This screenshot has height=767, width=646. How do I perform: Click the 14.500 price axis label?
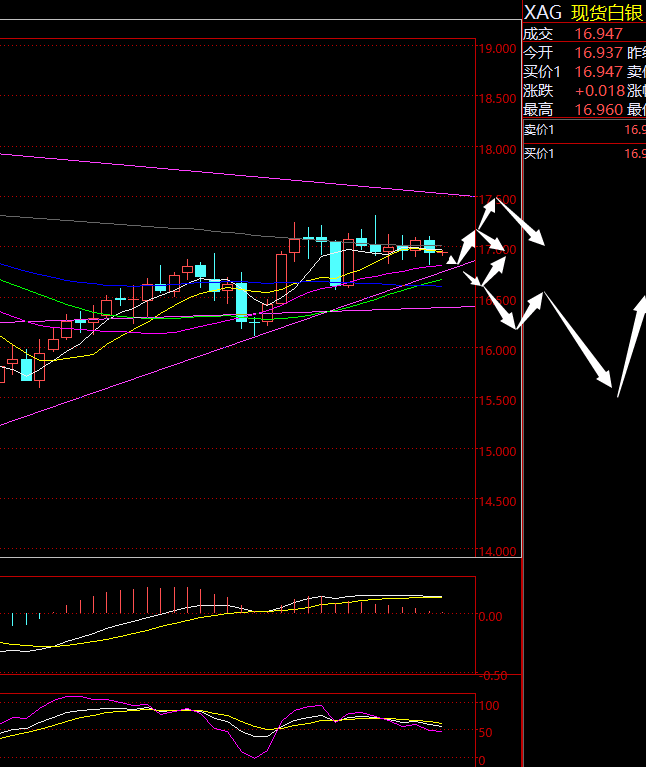(497, 502)
